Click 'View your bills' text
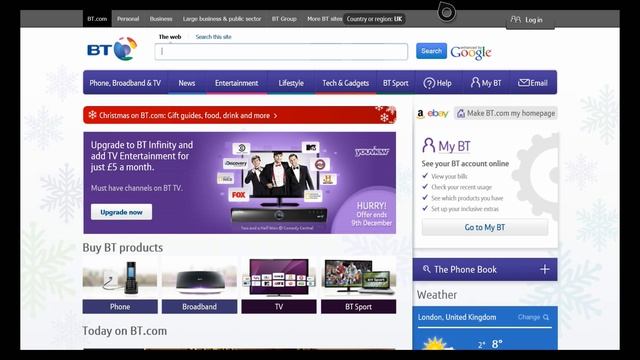640x360 pixels. 449,176
